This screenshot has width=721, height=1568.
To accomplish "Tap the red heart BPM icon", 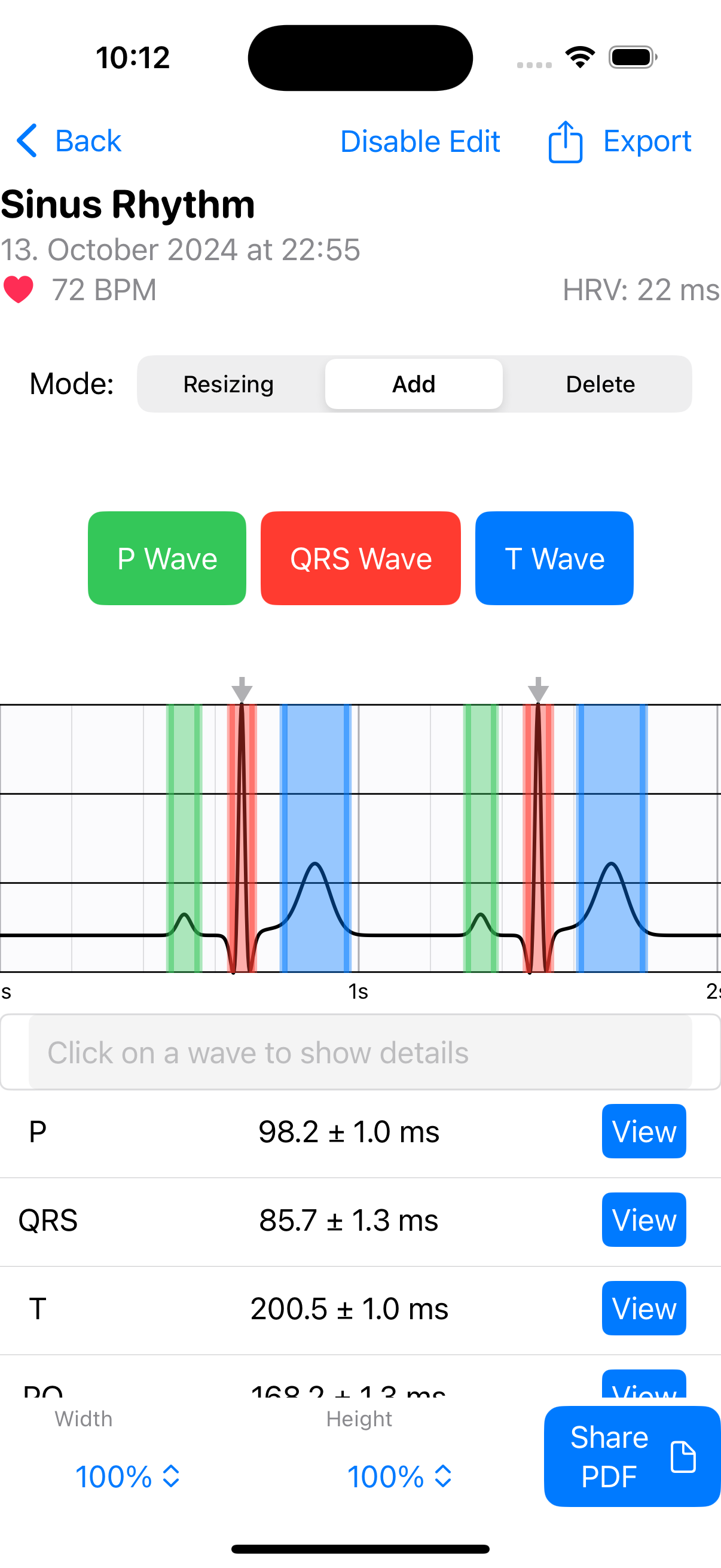I will (x=19, y=289).
